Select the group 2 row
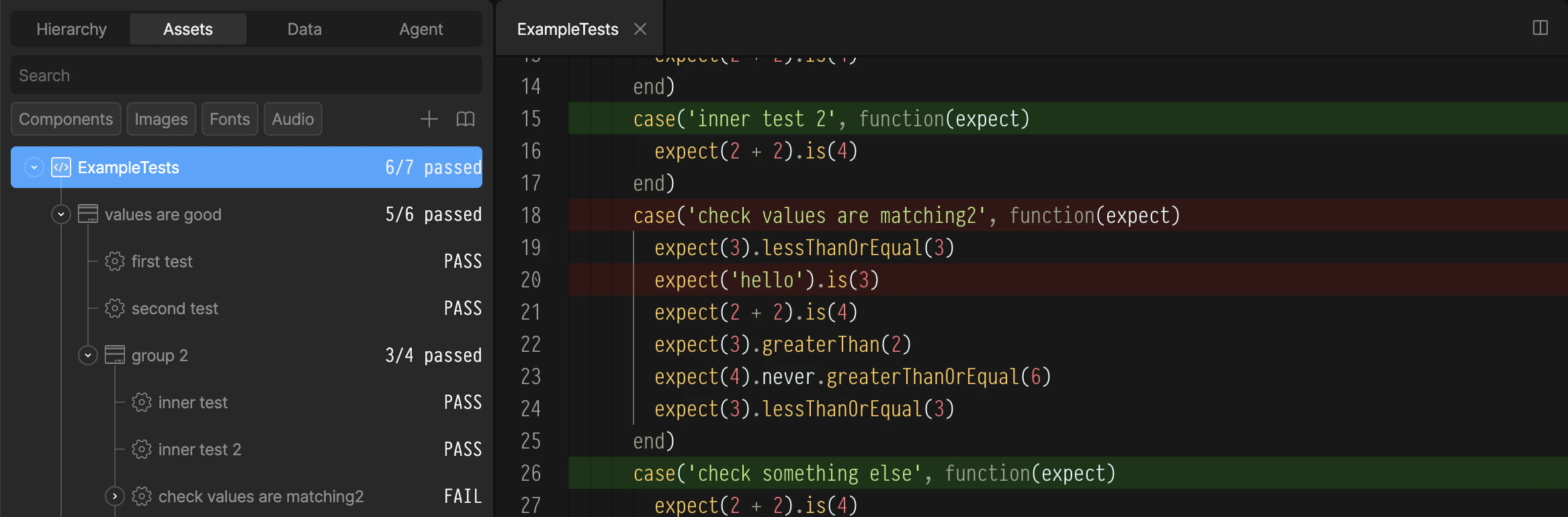The height and width of the screenshot is (517, 1568). click(247, 355)
